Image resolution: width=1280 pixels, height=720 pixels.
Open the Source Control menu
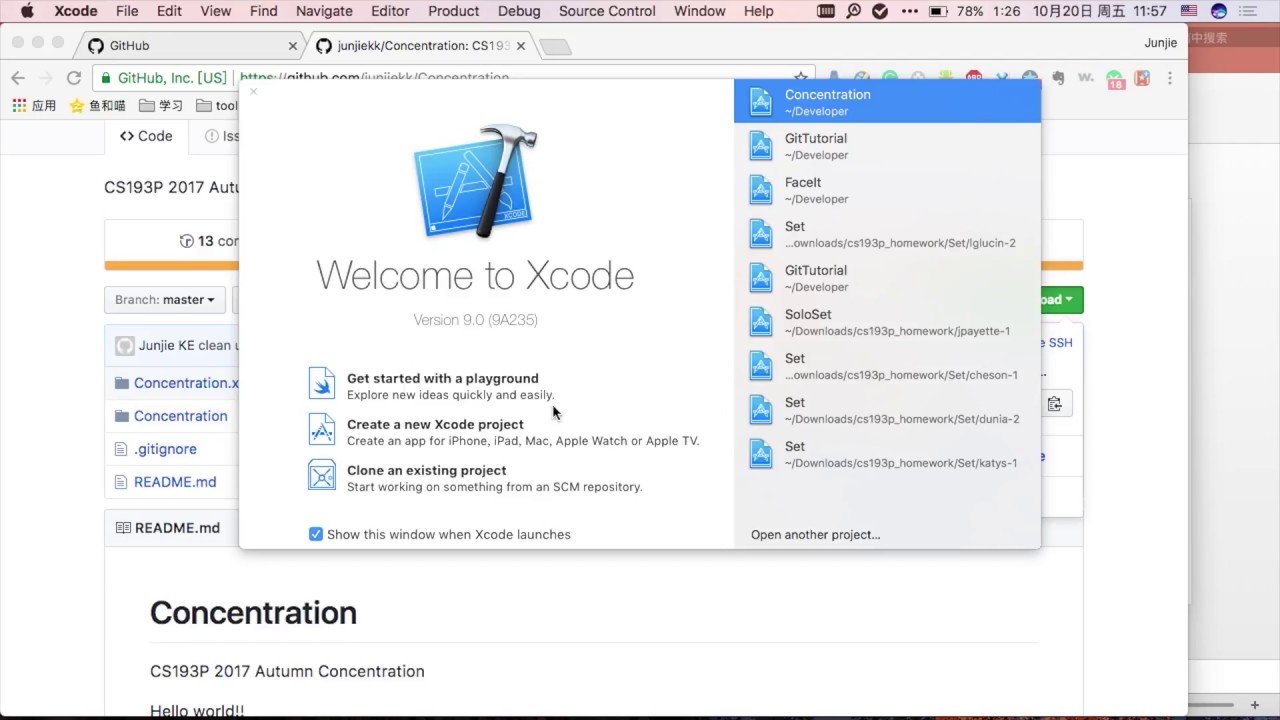pos(607,11)
